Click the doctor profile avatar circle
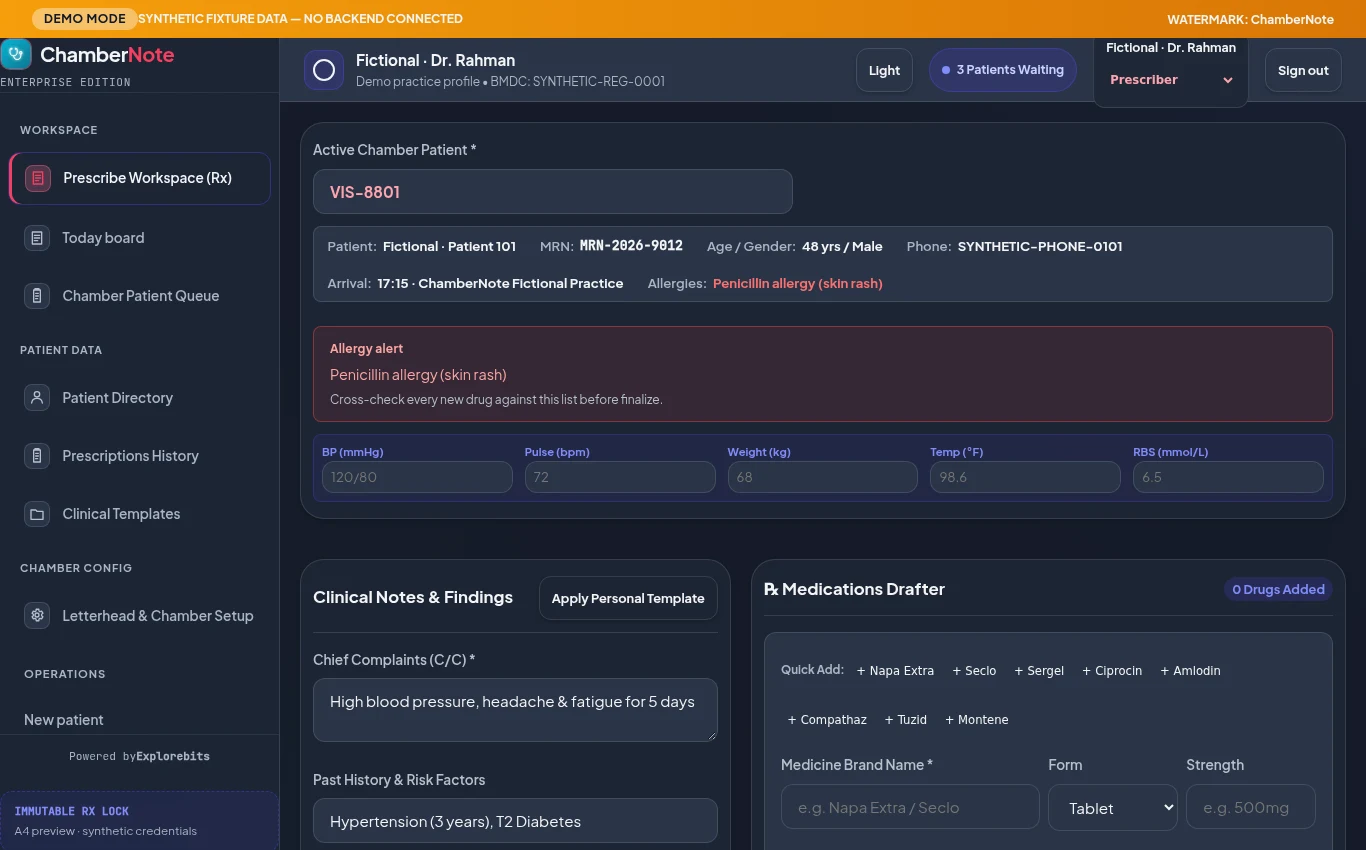The height and width of the screenshot is (850, 1366). (324, 70)
